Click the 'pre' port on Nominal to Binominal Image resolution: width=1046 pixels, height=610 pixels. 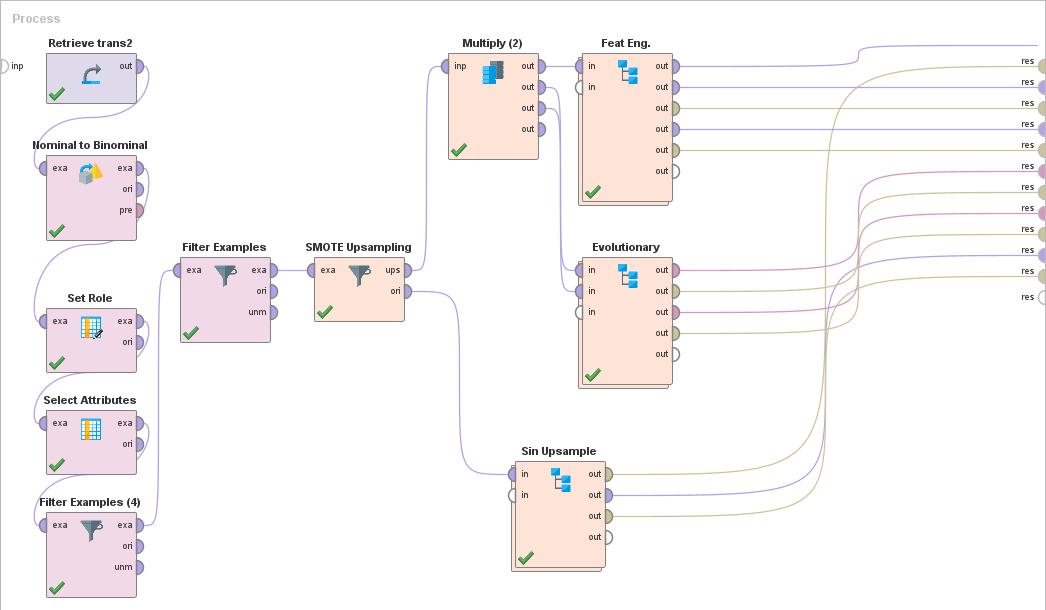coord(140,210)
